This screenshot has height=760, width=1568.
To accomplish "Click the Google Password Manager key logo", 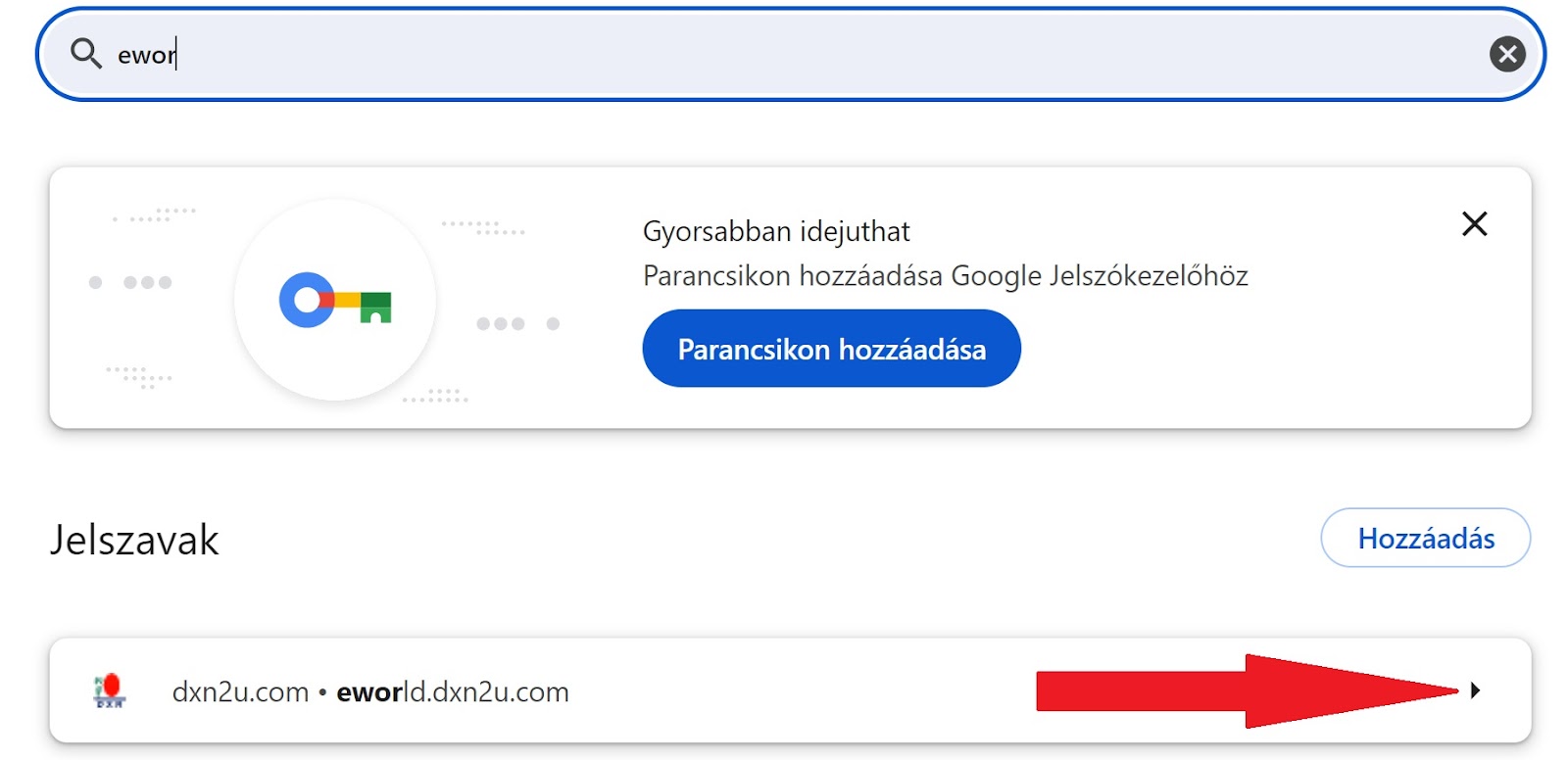I will [335, 301].
